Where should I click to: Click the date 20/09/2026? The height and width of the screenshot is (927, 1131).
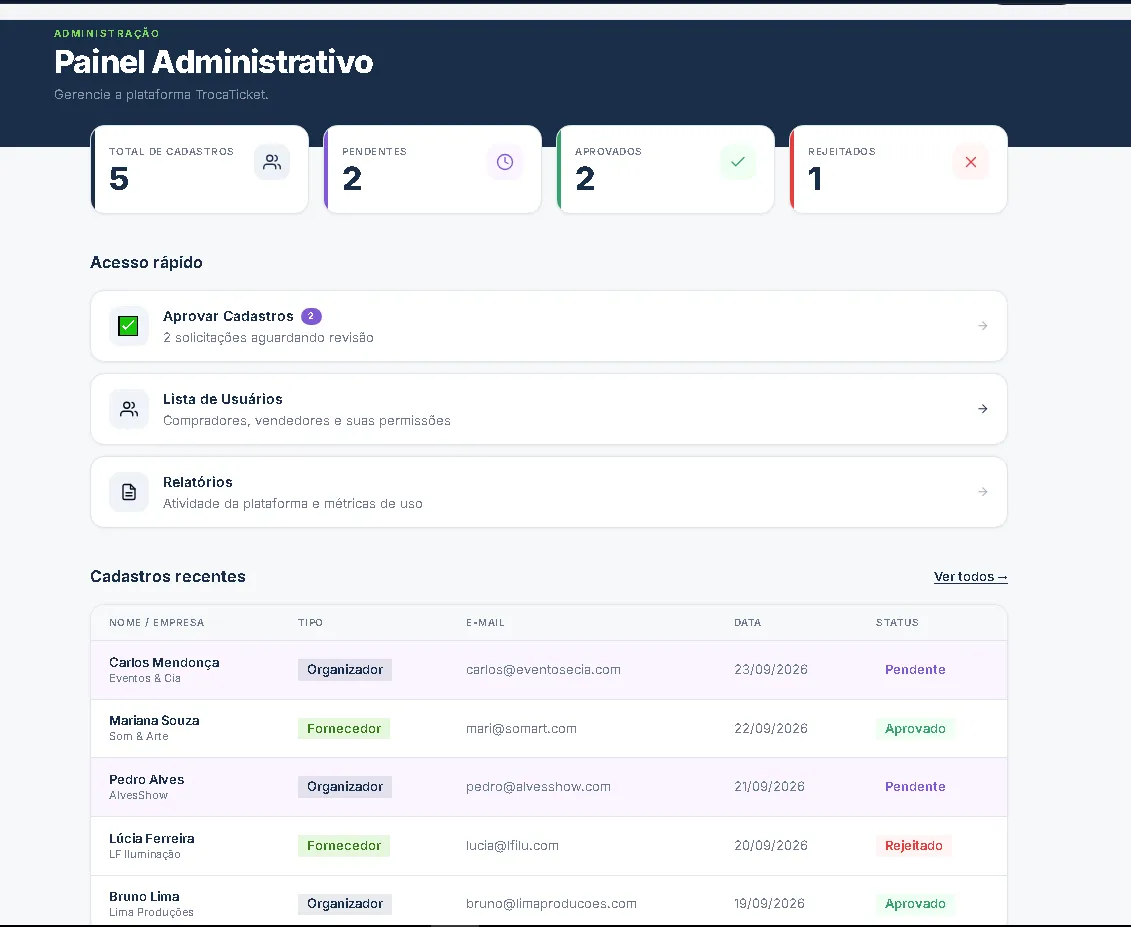click(770, 845)
